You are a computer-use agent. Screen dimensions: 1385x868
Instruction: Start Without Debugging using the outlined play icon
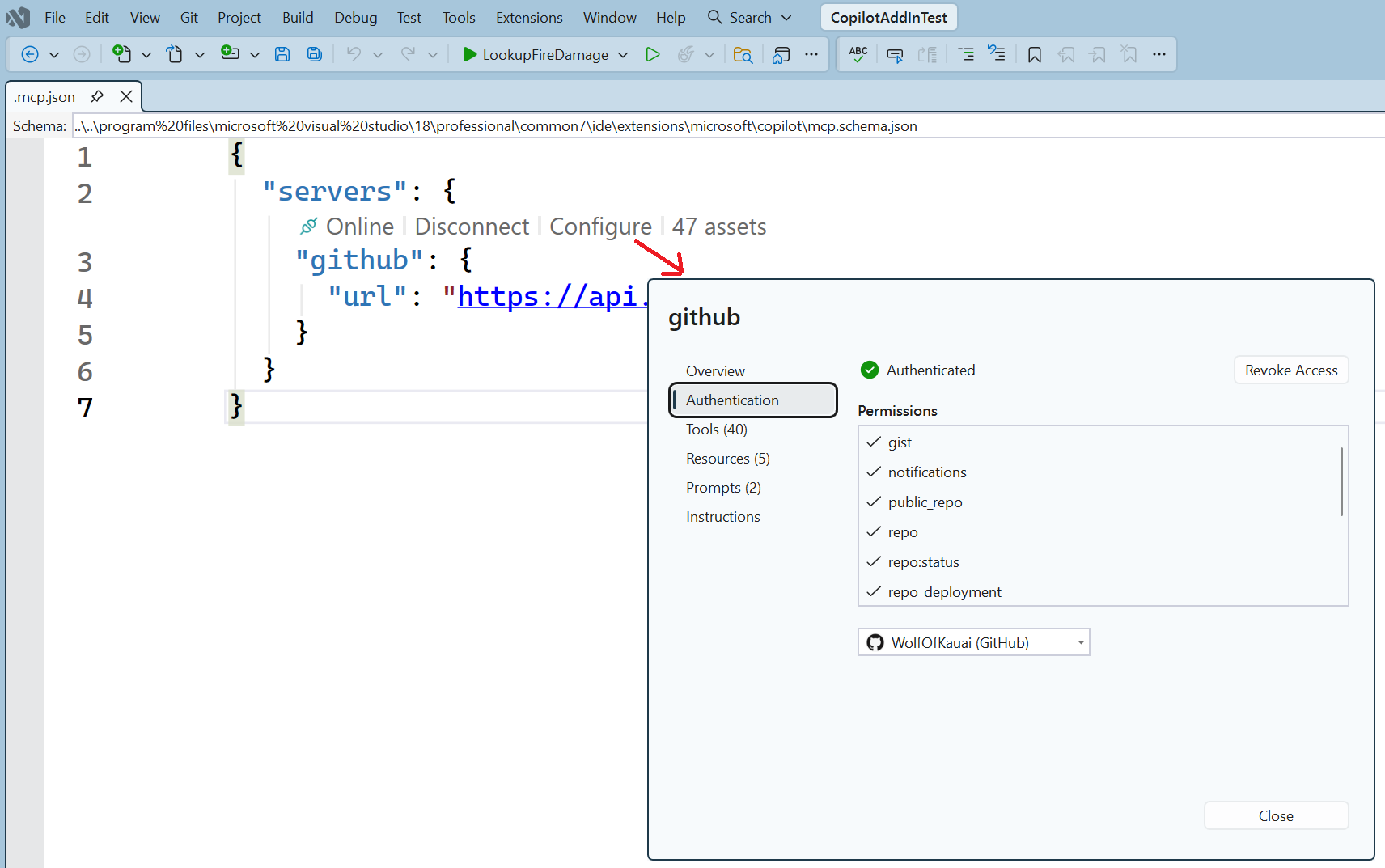pos(653,54)
